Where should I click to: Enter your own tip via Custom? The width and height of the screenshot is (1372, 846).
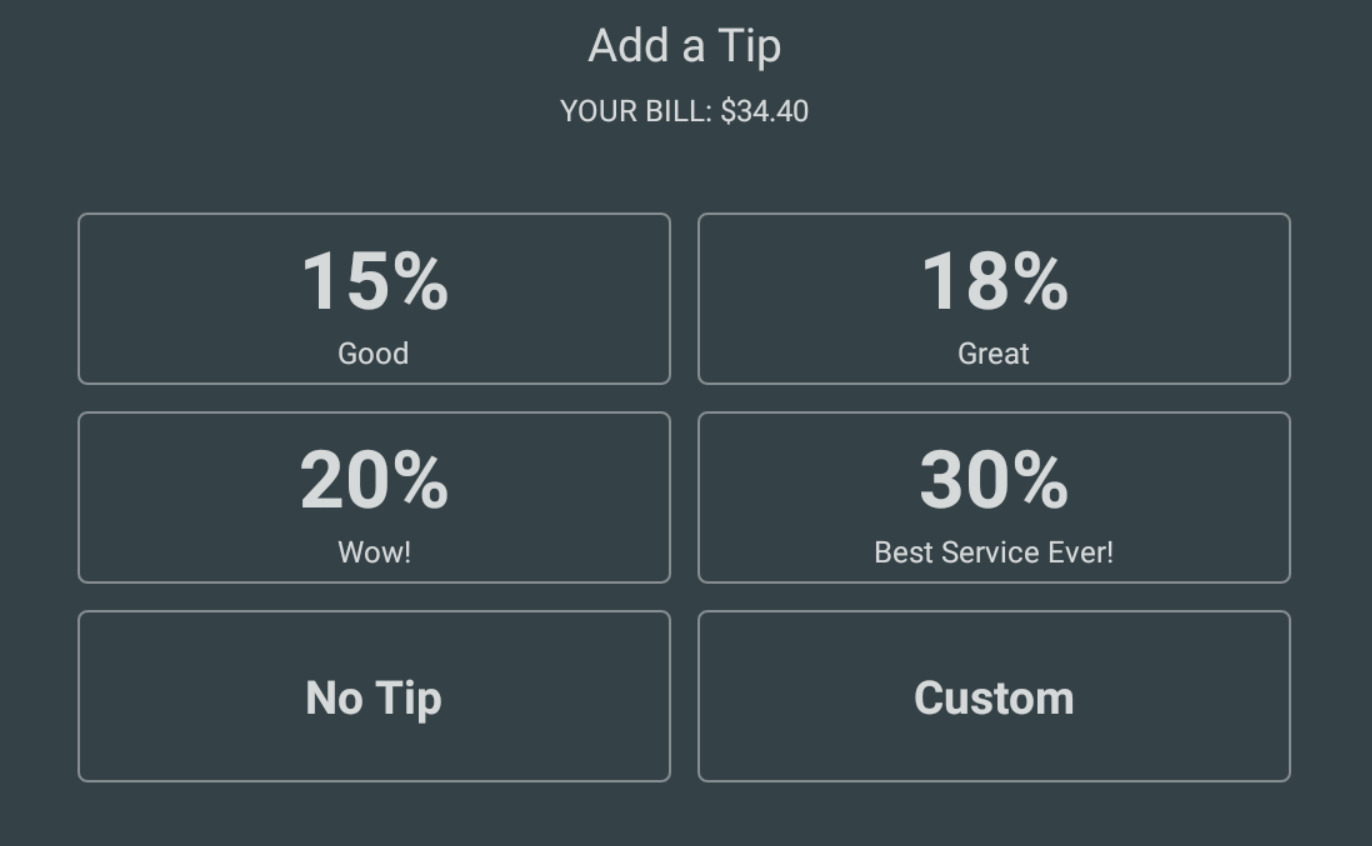994,696
